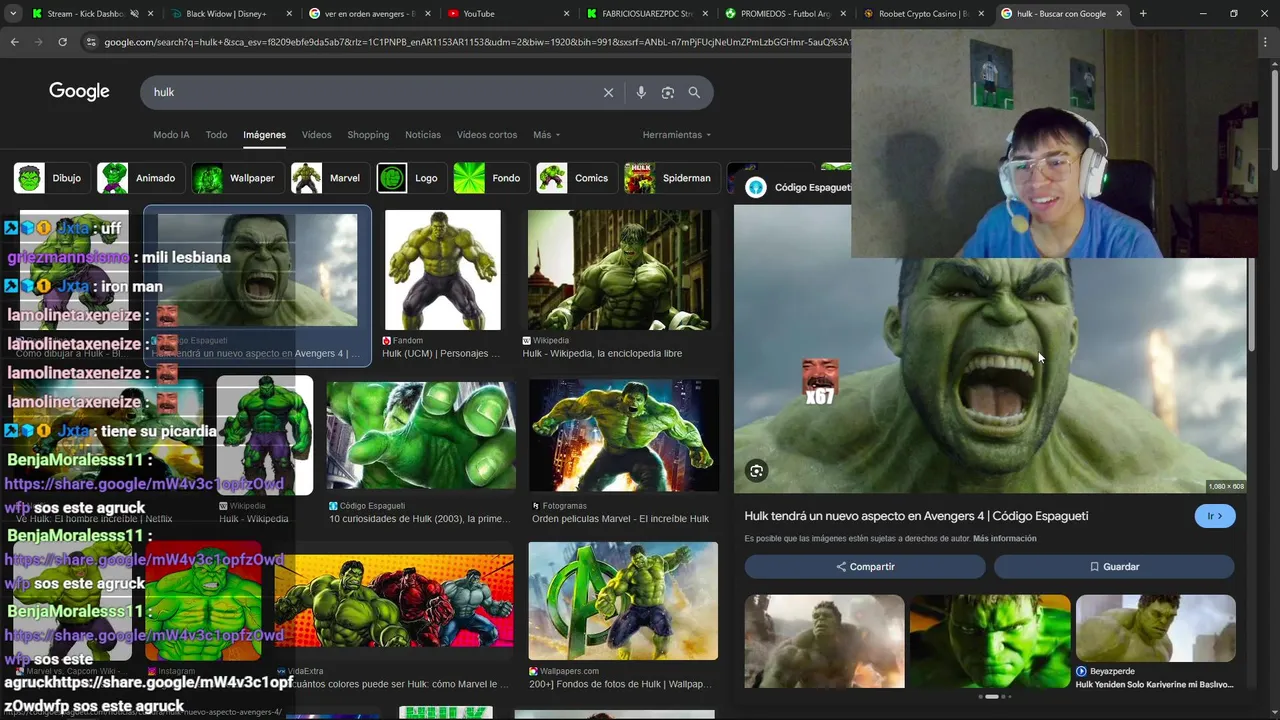Screen dimensions: 1280x720
Task: Switch to Noticias tab
Action: pyautogui.click(x=423, y=135)
